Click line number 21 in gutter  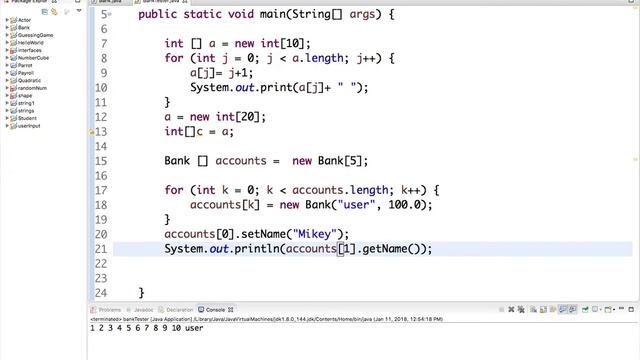[101, 249]
